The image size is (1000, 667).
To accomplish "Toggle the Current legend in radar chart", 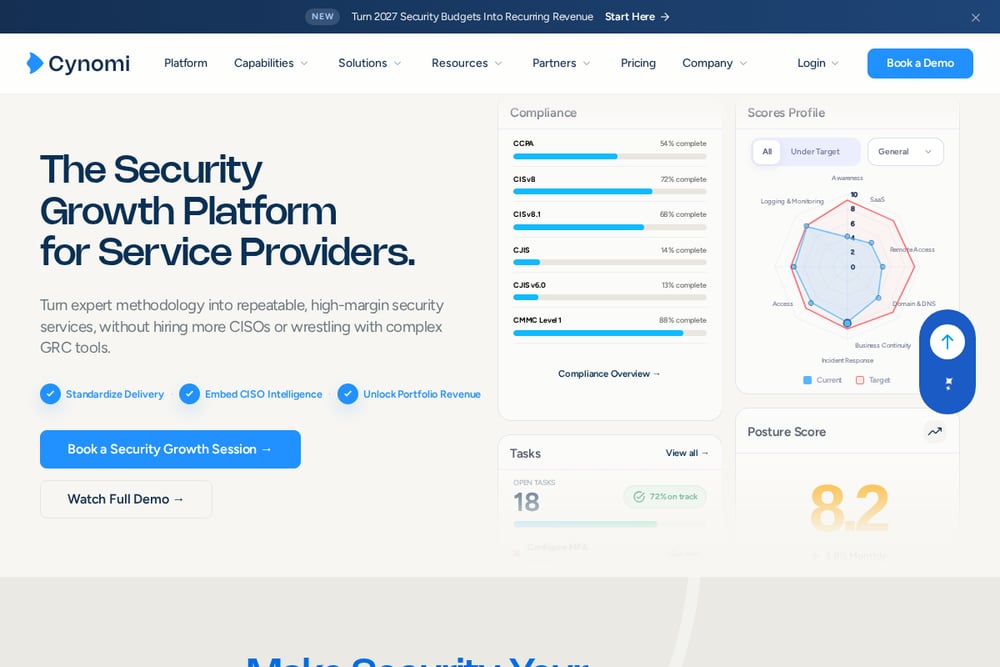I will coord(822,380).
